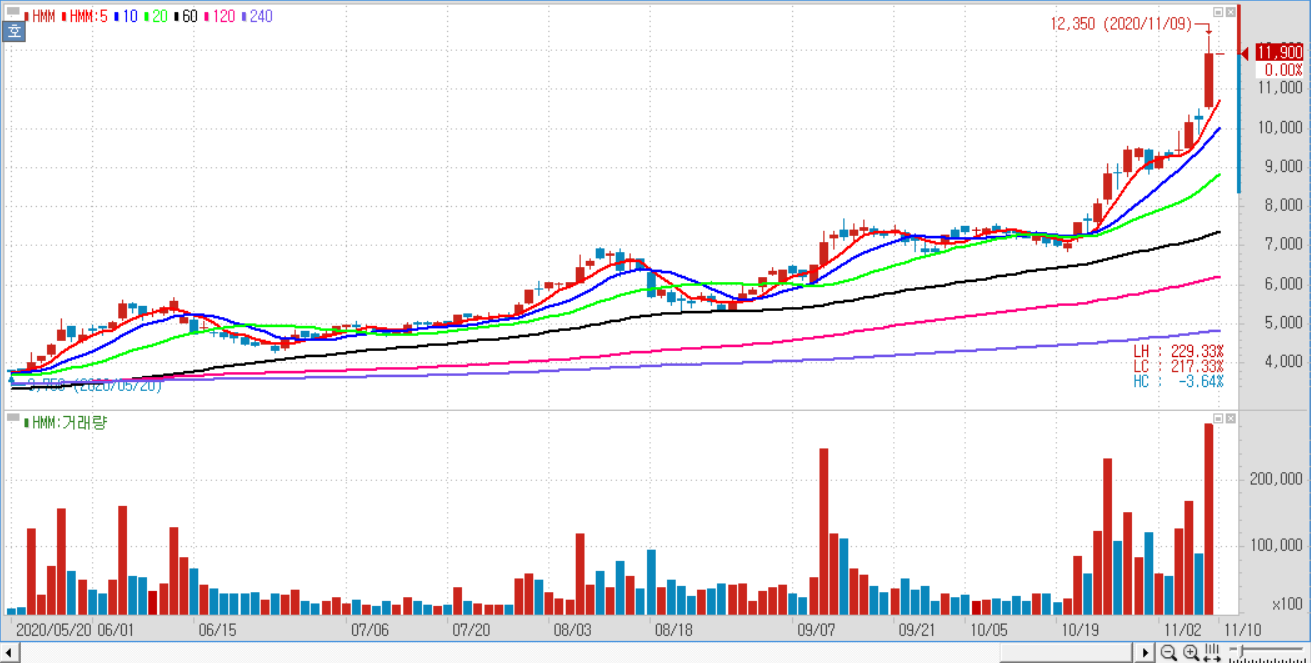Click the gray panel icon at chart top-left
The image size is (1311, 663).
[x=14, y=12]
